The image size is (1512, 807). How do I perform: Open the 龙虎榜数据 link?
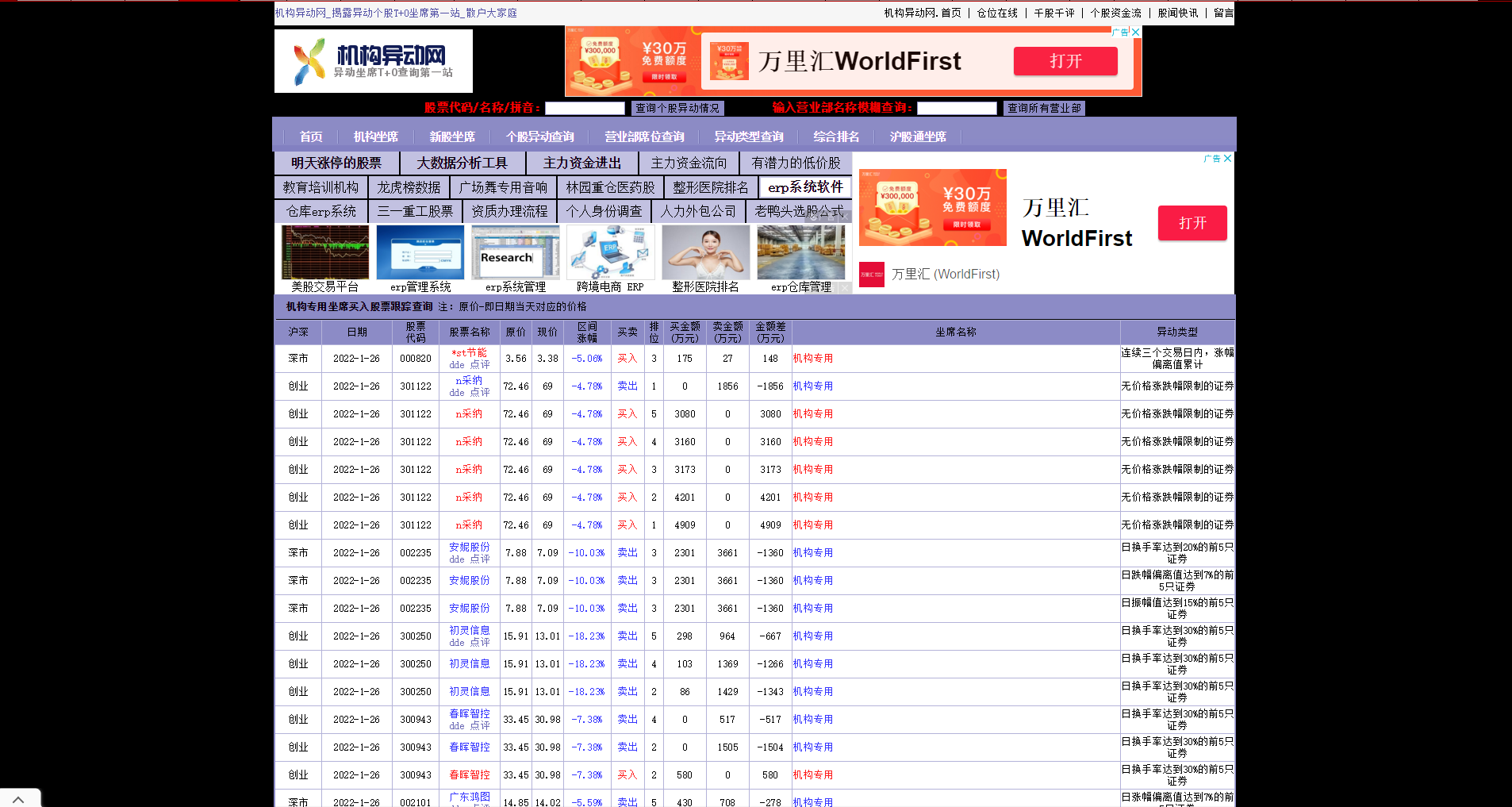coord(409,187)
